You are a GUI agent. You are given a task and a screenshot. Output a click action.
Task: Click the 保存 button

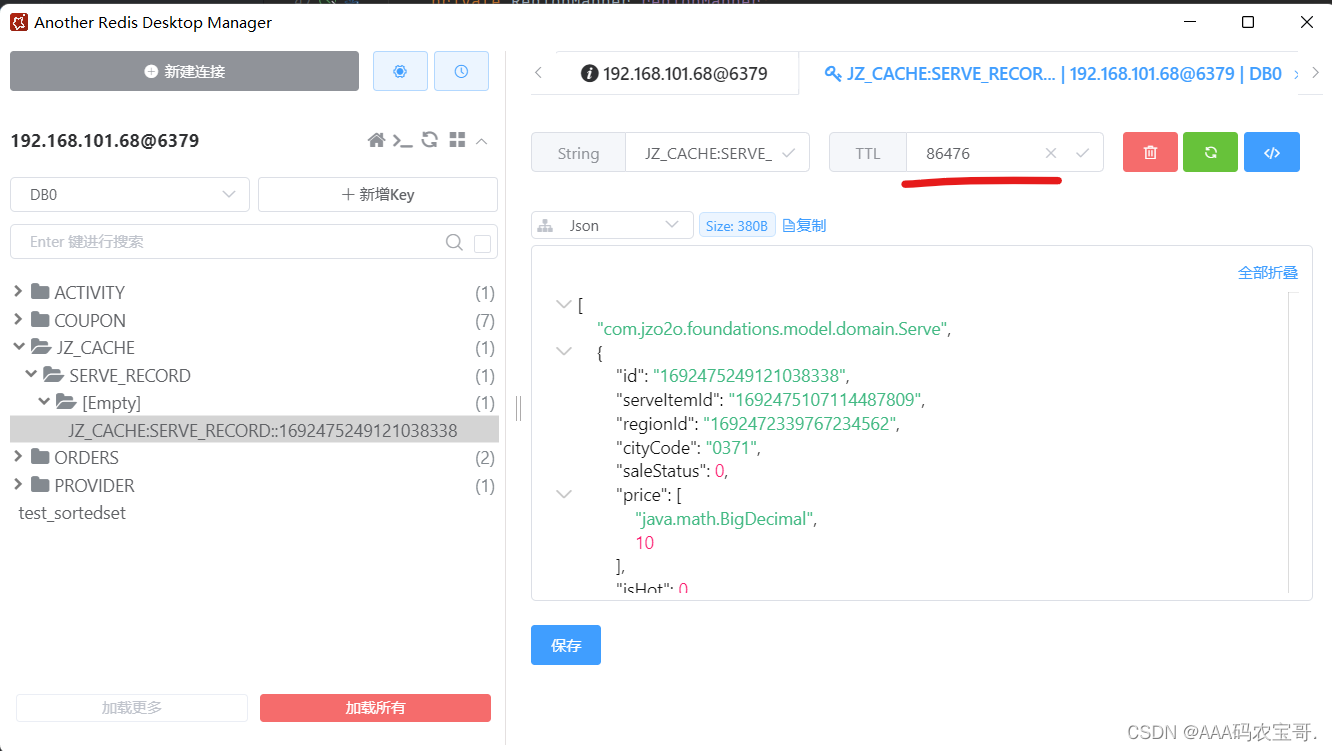click(566, 645)
